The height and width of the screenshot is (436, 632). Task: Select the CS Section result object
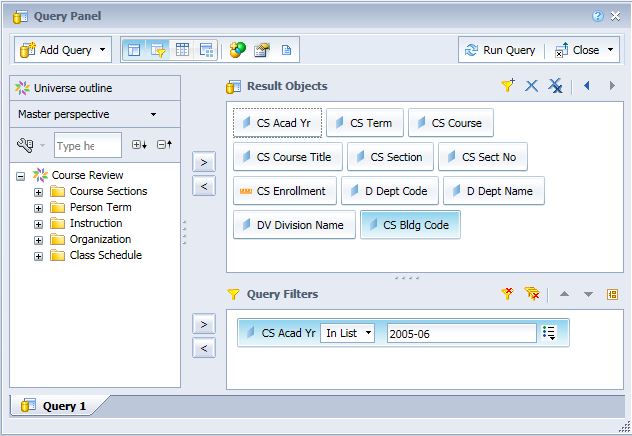point(390,157)
